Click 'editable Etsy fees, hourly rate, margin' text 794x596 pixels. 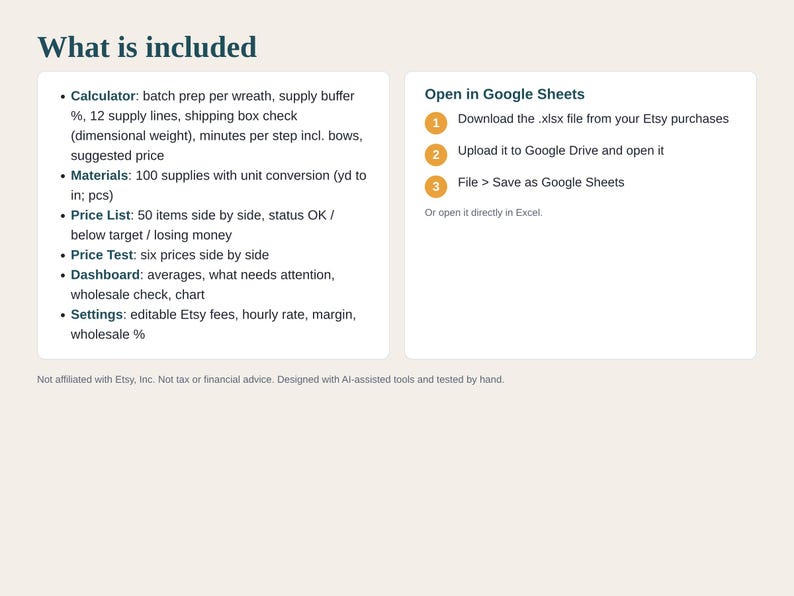[x=243, y=314]
